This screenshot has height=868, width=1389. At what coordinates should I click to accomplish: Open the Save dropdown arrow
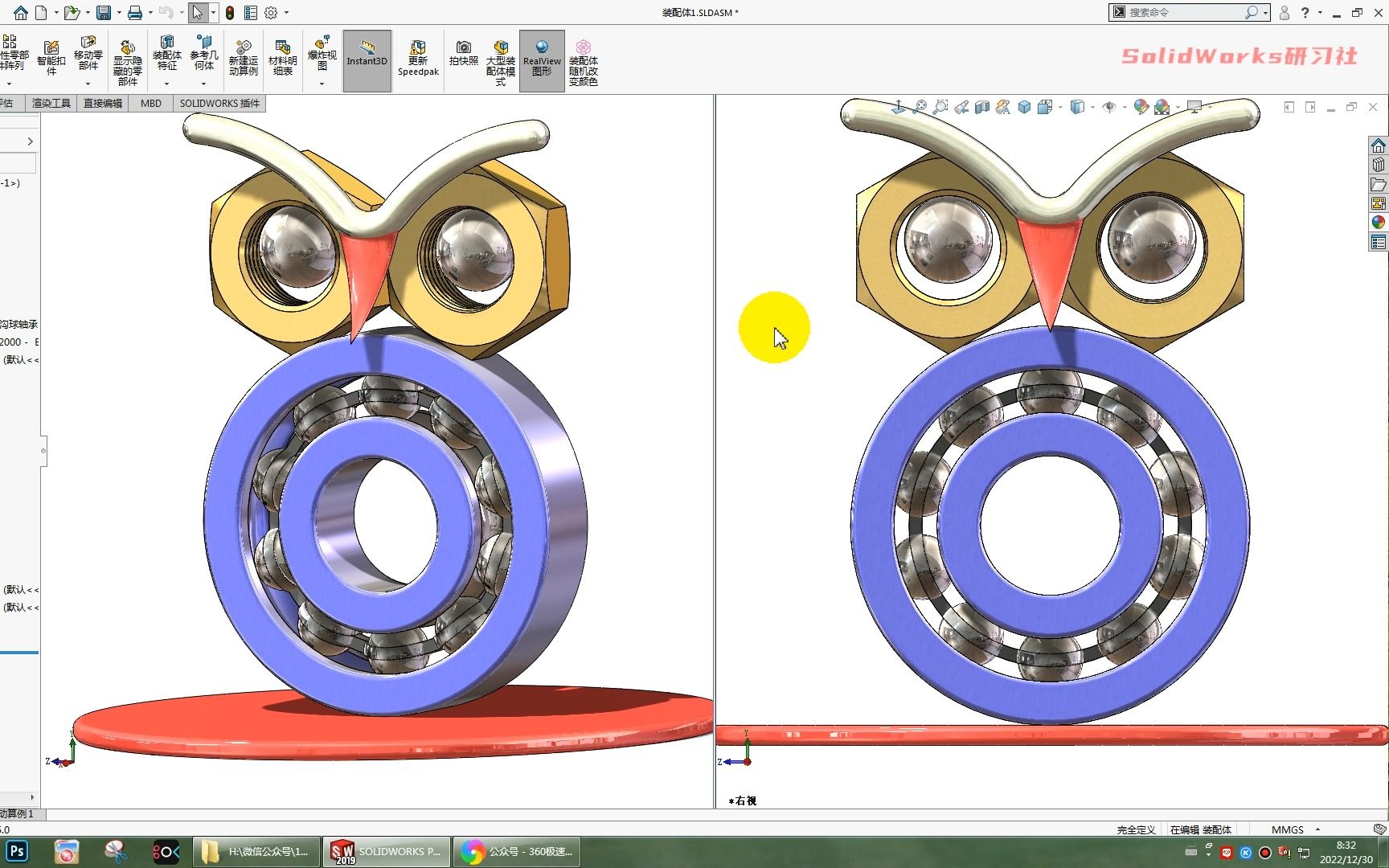coord(118,13)
